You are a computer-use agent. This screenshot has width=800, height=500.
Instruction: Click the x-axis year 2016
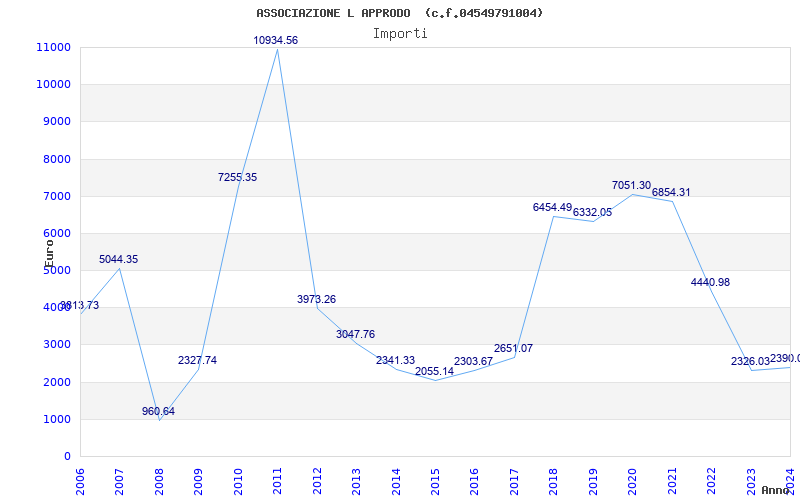coord(474,481)
